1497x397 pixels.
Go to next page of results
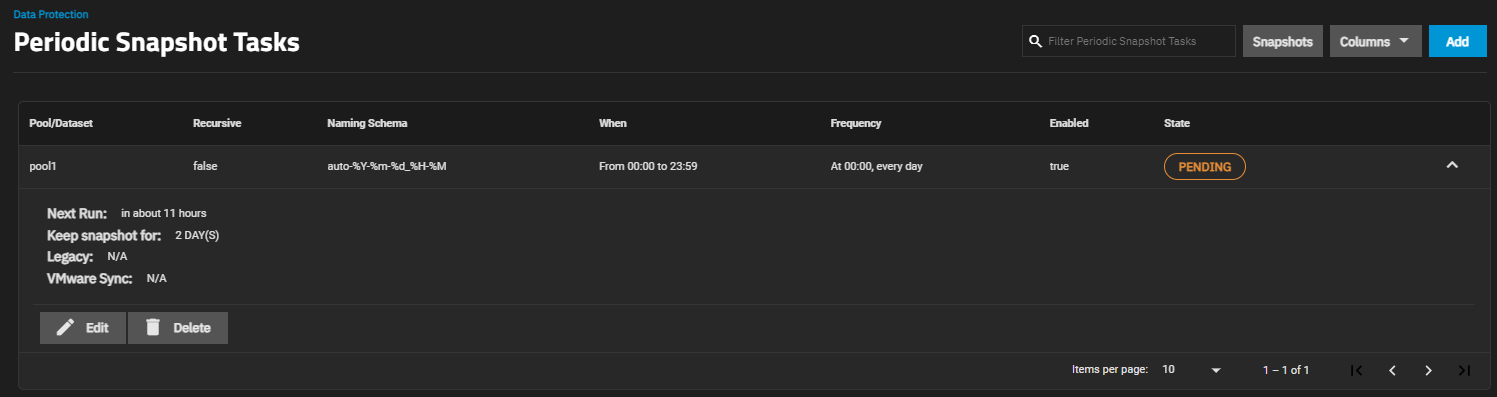(x=1428, y=370)
